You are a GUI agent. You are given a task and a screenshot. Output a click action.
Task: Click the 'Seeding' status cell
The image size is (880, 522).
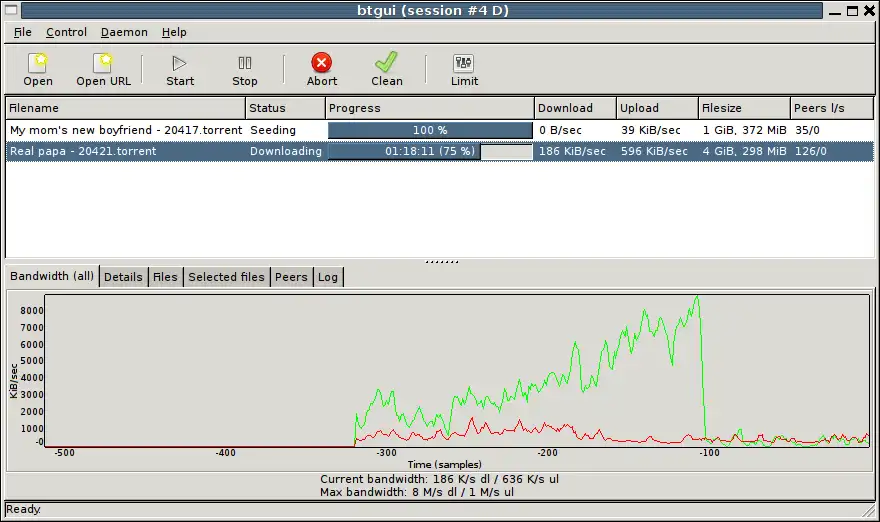(273, 130)
